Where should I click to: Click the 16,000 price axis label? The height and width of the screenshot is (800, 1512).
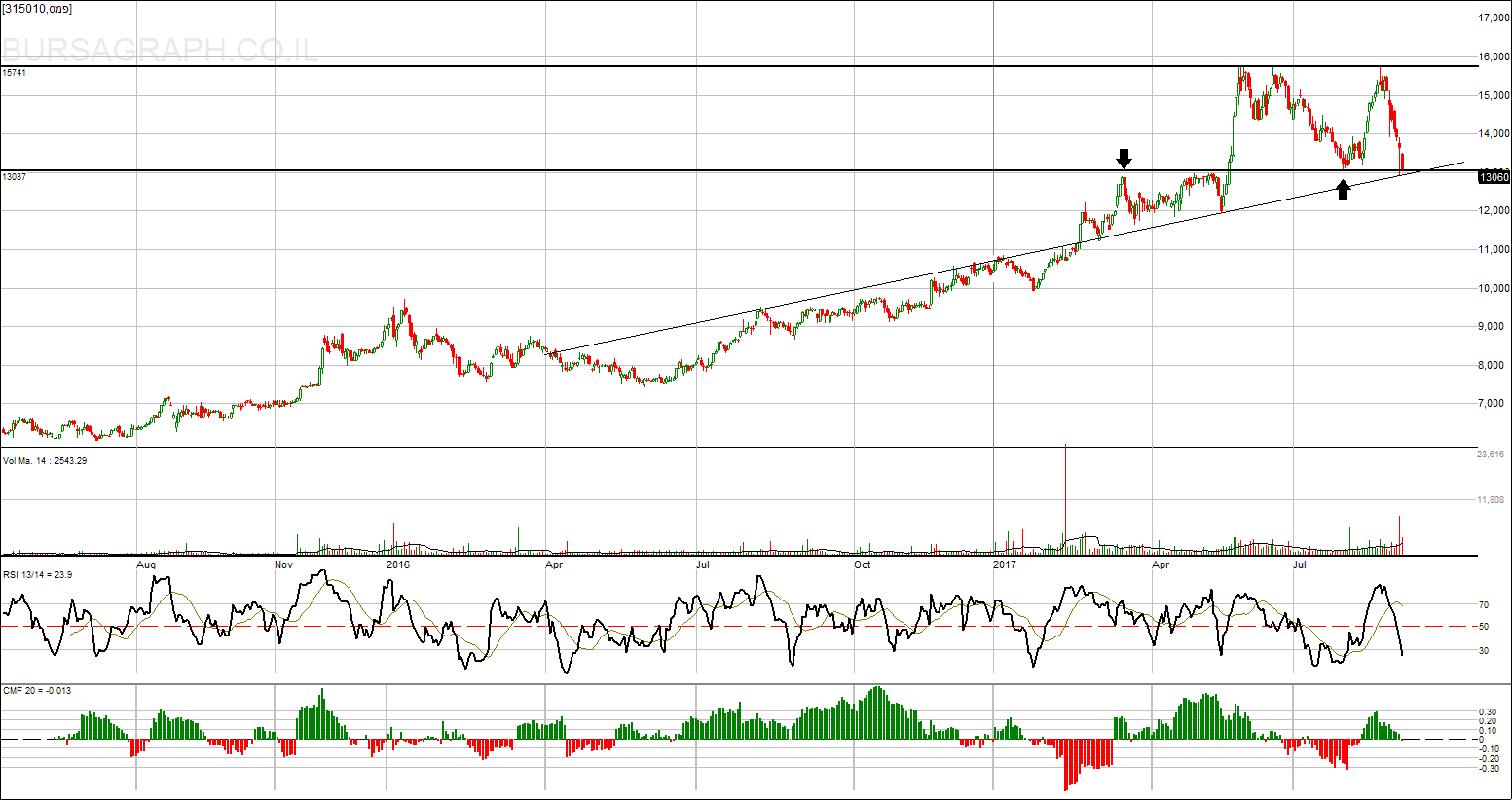pyautogui.click(x=1494, y=57)
